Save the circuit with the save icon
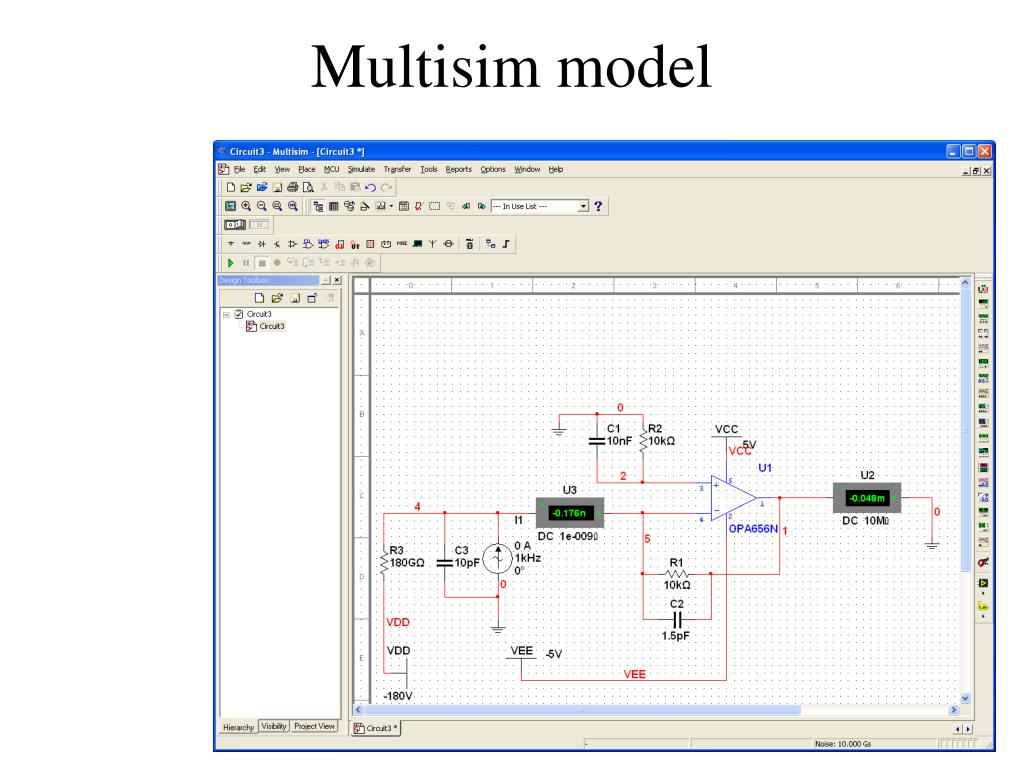The image size is (1024, 768). click(x=276, y=187)
